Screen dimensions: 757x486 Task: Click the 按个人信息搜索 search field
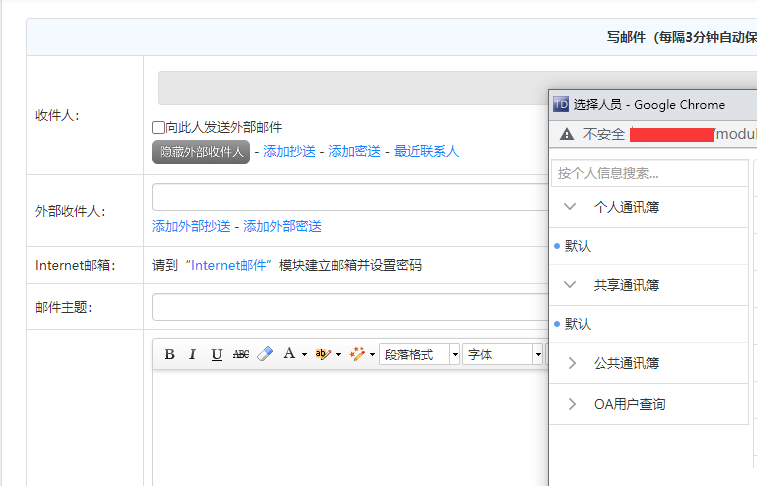pyautogui.click(x=649, y=174)
